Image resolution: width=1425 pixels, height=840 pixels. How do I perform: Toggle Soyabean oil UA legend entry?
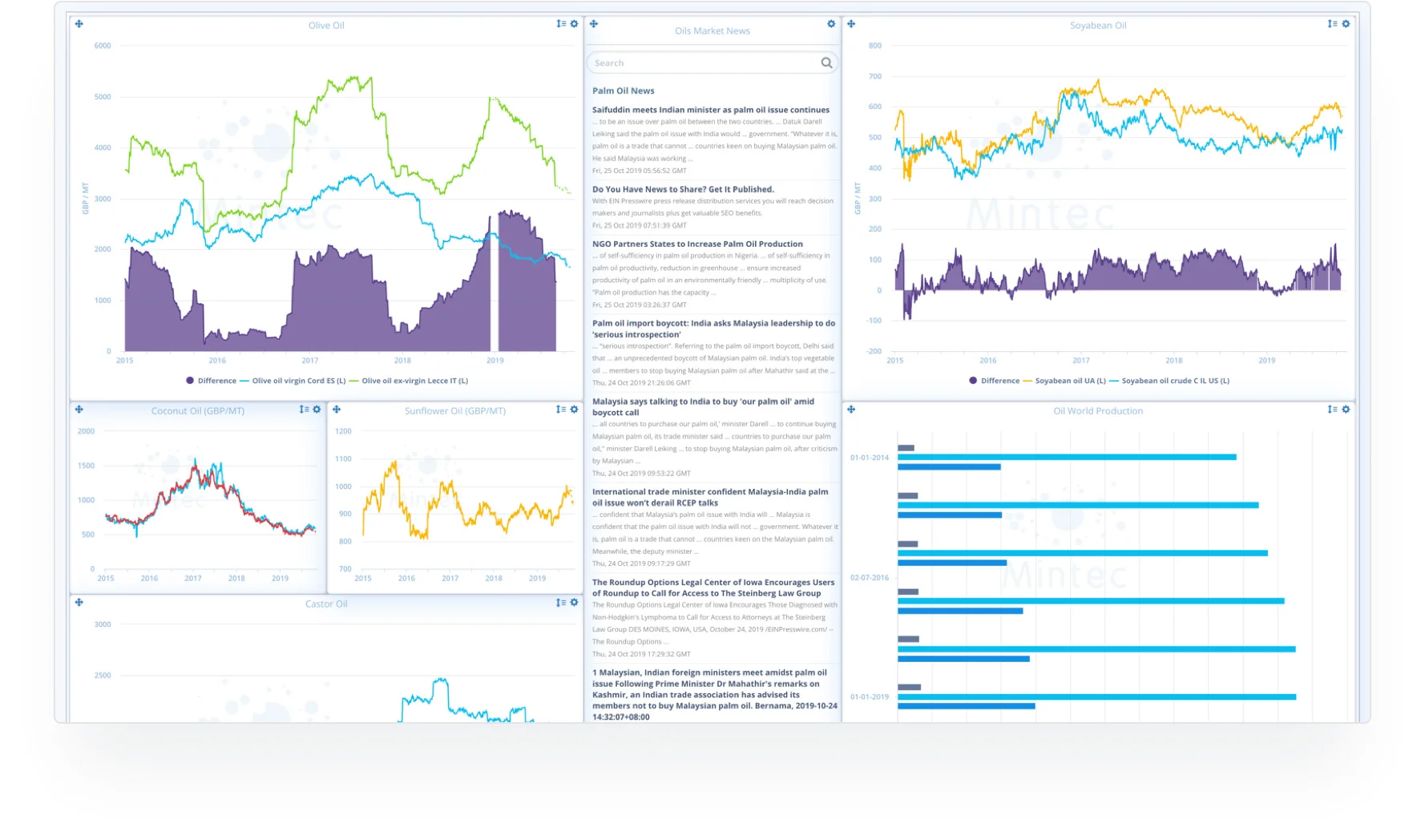click(1064, 381)
